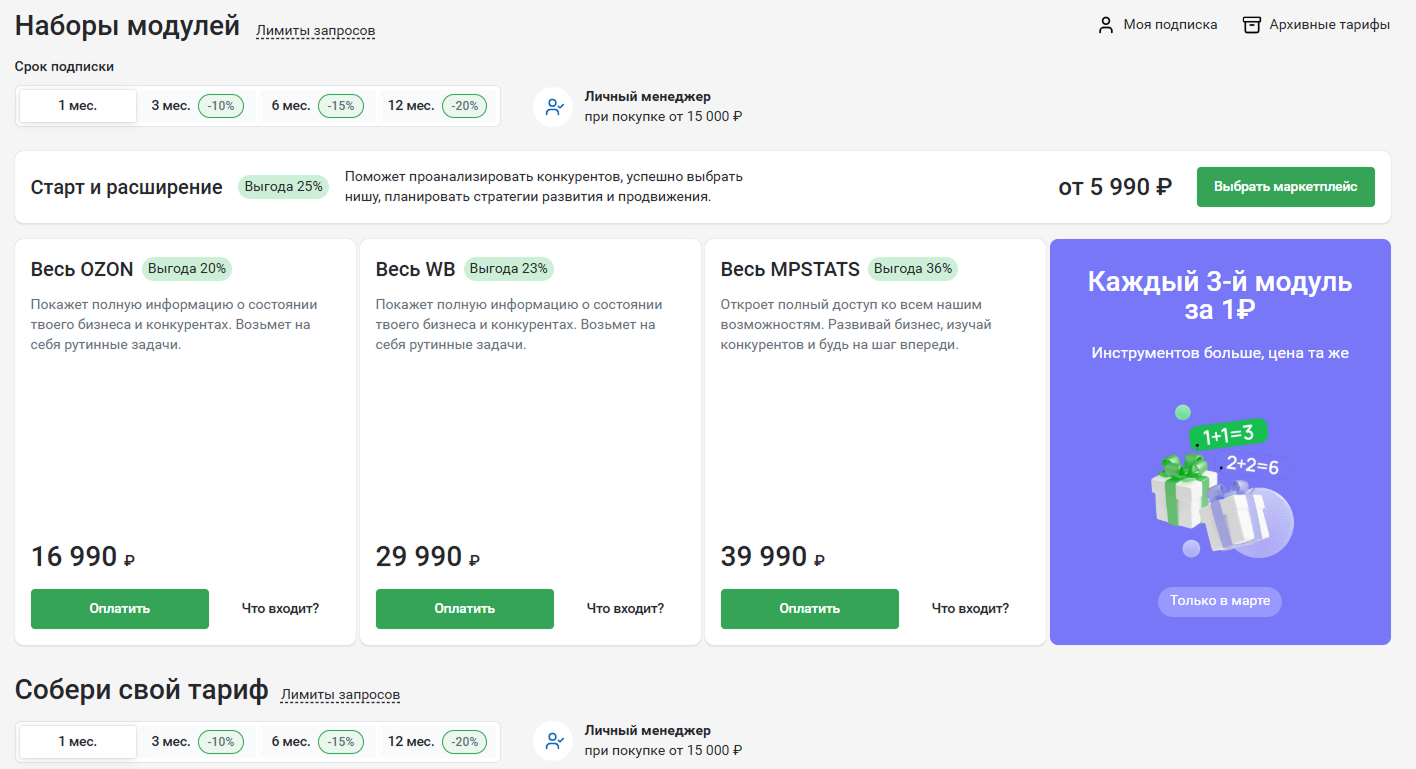The width and height of the screenshot is (1416, 769).
Task: Click the 16 990 ₽ price
Action: coord(83,556)
